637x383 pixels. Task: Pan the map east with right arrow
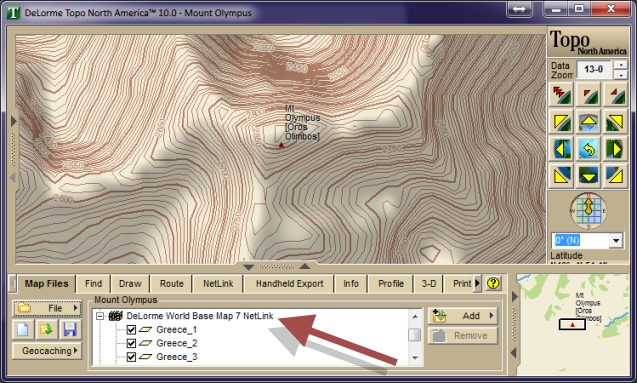point(615,149)
